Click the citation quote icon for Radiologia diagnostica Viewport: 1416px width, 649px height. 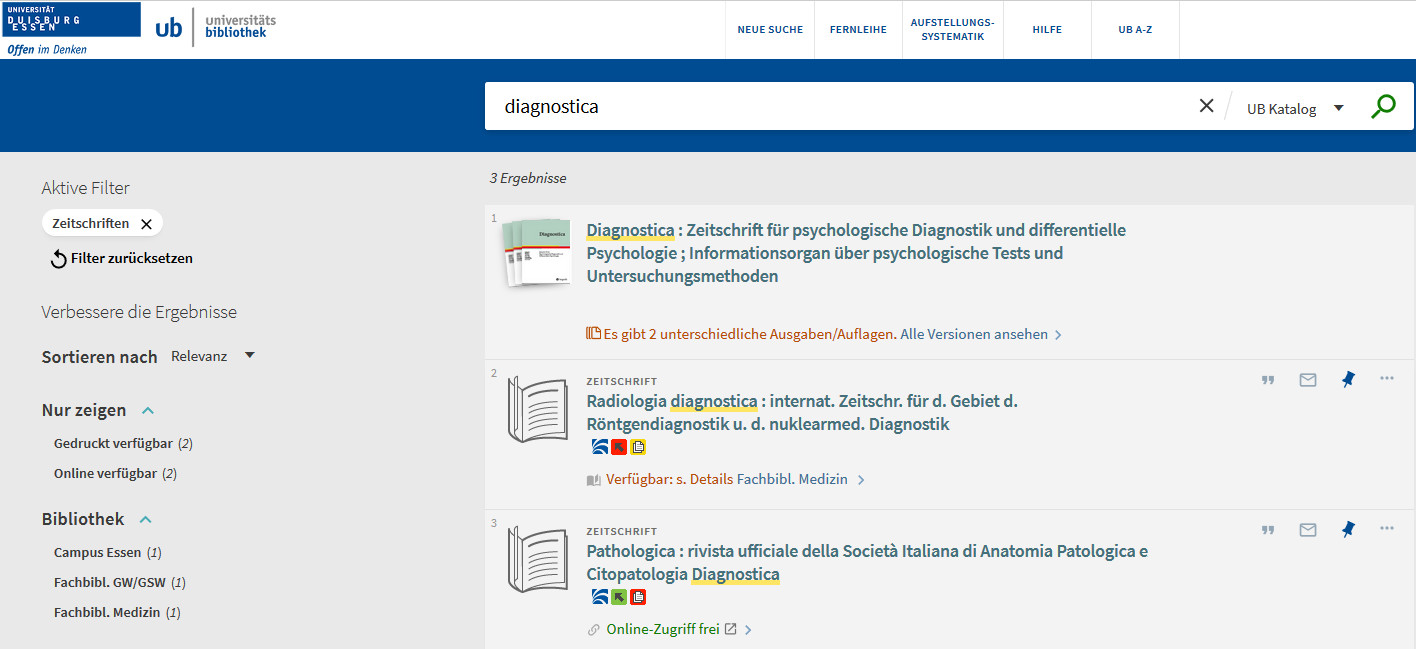1268,380
